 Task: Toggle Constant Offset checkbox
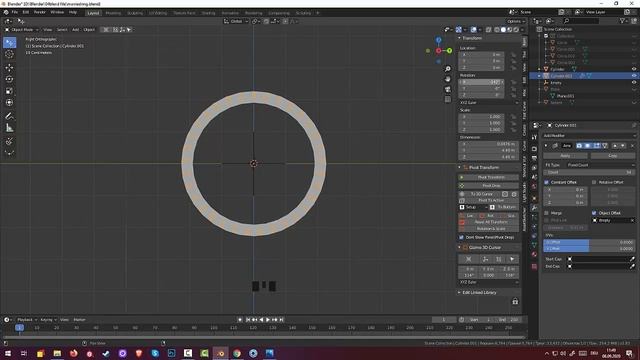[547, 182]
